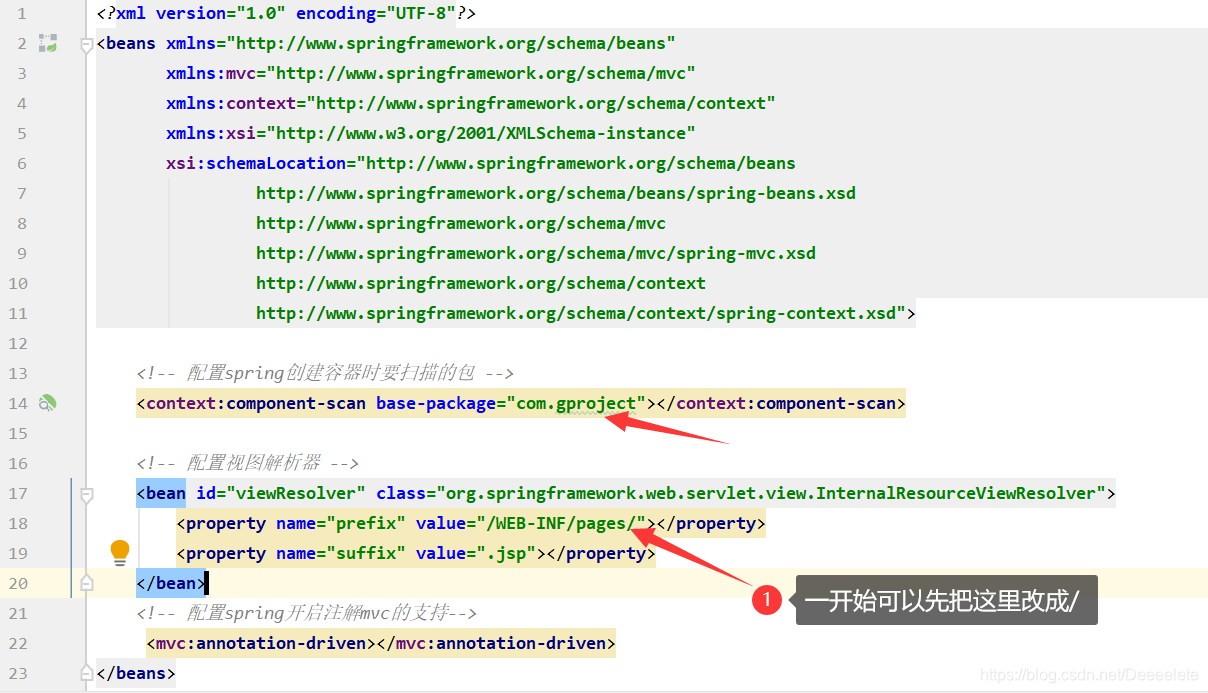Click the encoding="UTF-8" attribute on line 1

tap(376, 13)
